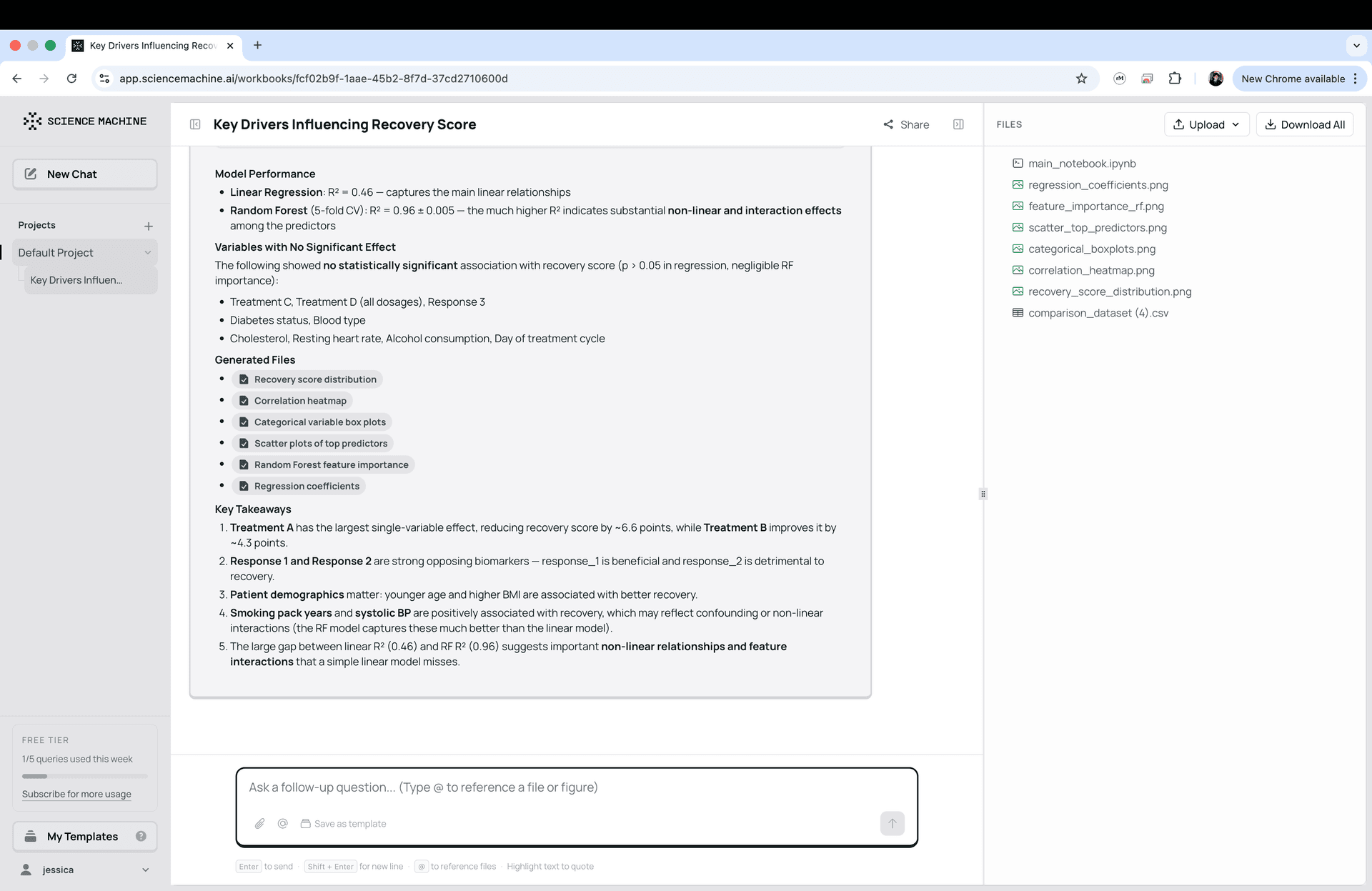
Task: Open Chrome extensions puzzle icon
Action: [x=1175, y=79]
